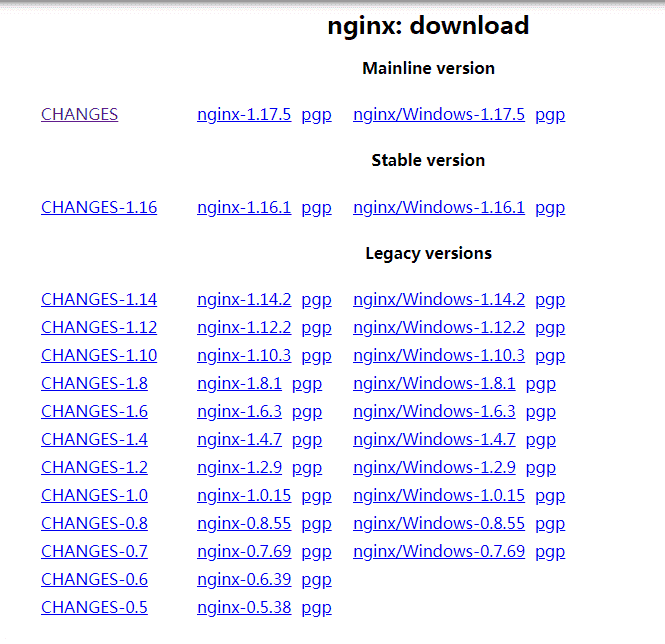Open pgp signature for nginx/Windows-1.14.2
This screenshot has width=665, height=644.
[x=550, y=300]
